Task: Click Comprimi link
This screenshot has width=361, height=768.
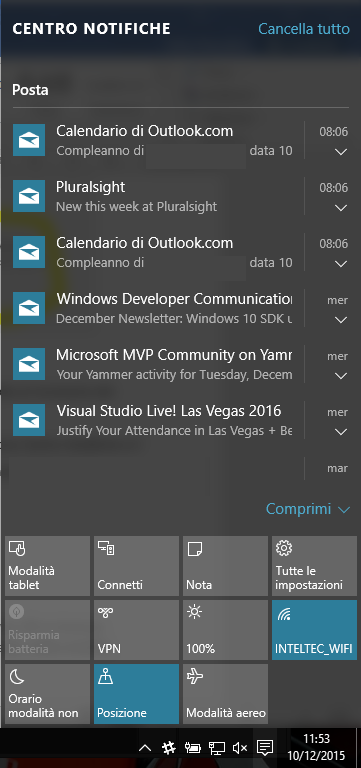Action: 298,509
